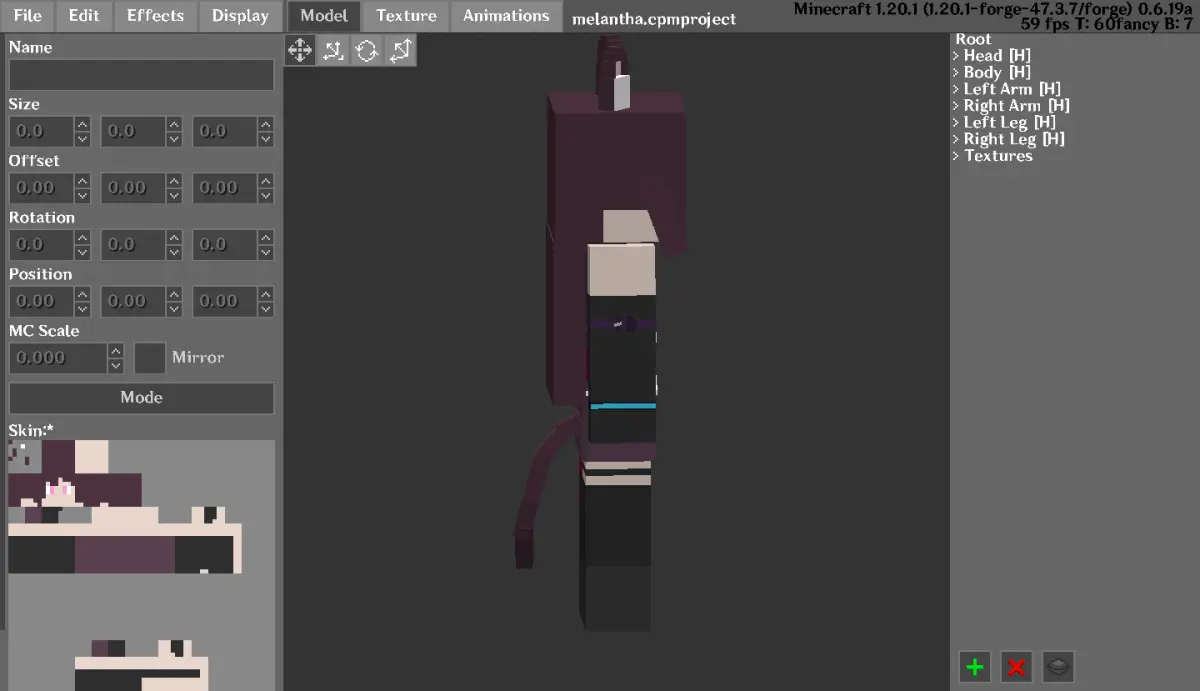Click the layered visibility icon beside delete
Viewport: 1200px width, 691px height.
point(1059,666)
